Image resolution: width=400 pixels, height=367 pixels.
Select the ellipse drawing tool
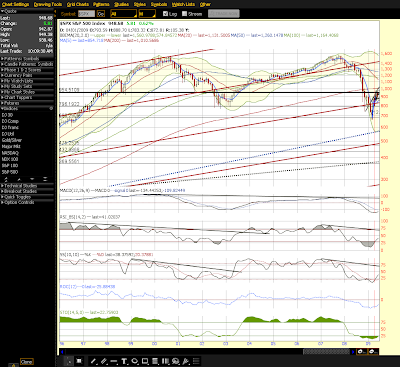click(135, 361)
